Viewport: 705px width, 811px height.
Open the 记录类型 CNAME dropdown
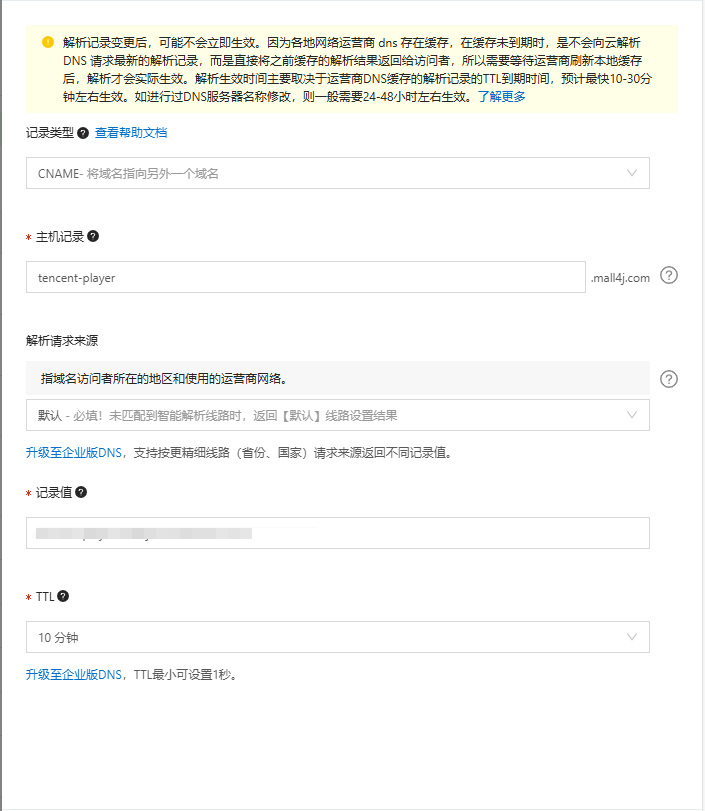337,173
